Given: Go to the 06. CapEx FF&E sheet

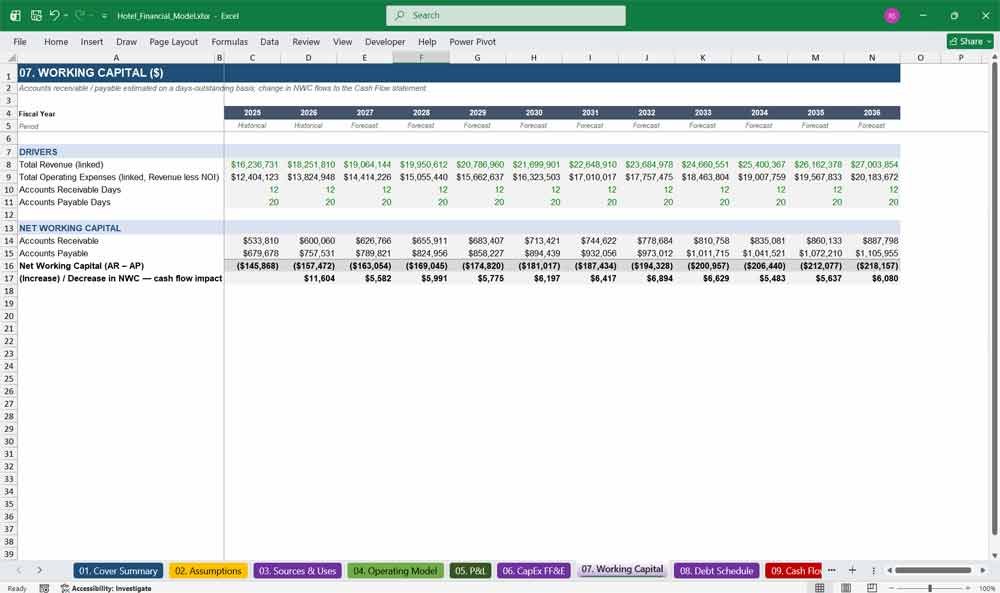Looking at the screenshot, I should (533, 571).
